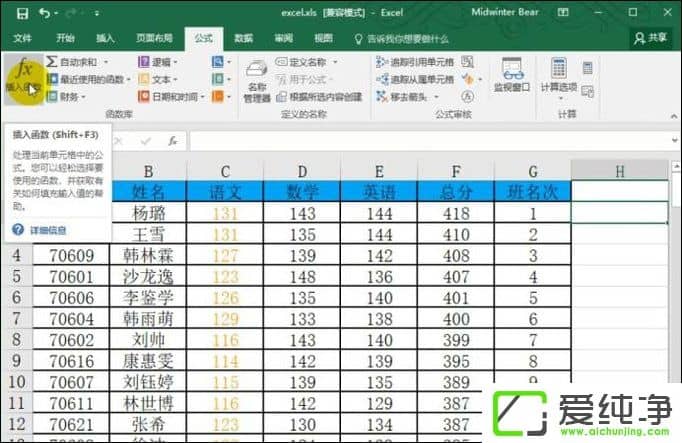Collapse the ribbon with the caret

674,116
